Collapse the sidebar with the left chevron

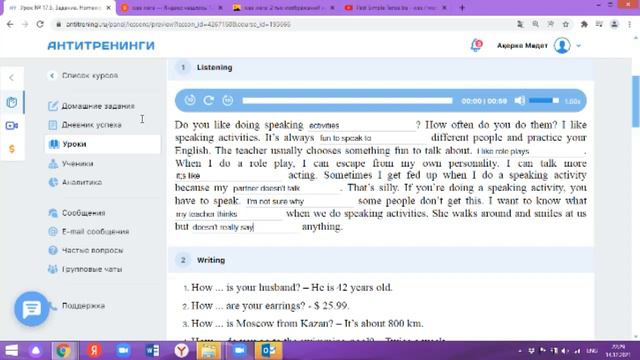click(x=11, y=78)
